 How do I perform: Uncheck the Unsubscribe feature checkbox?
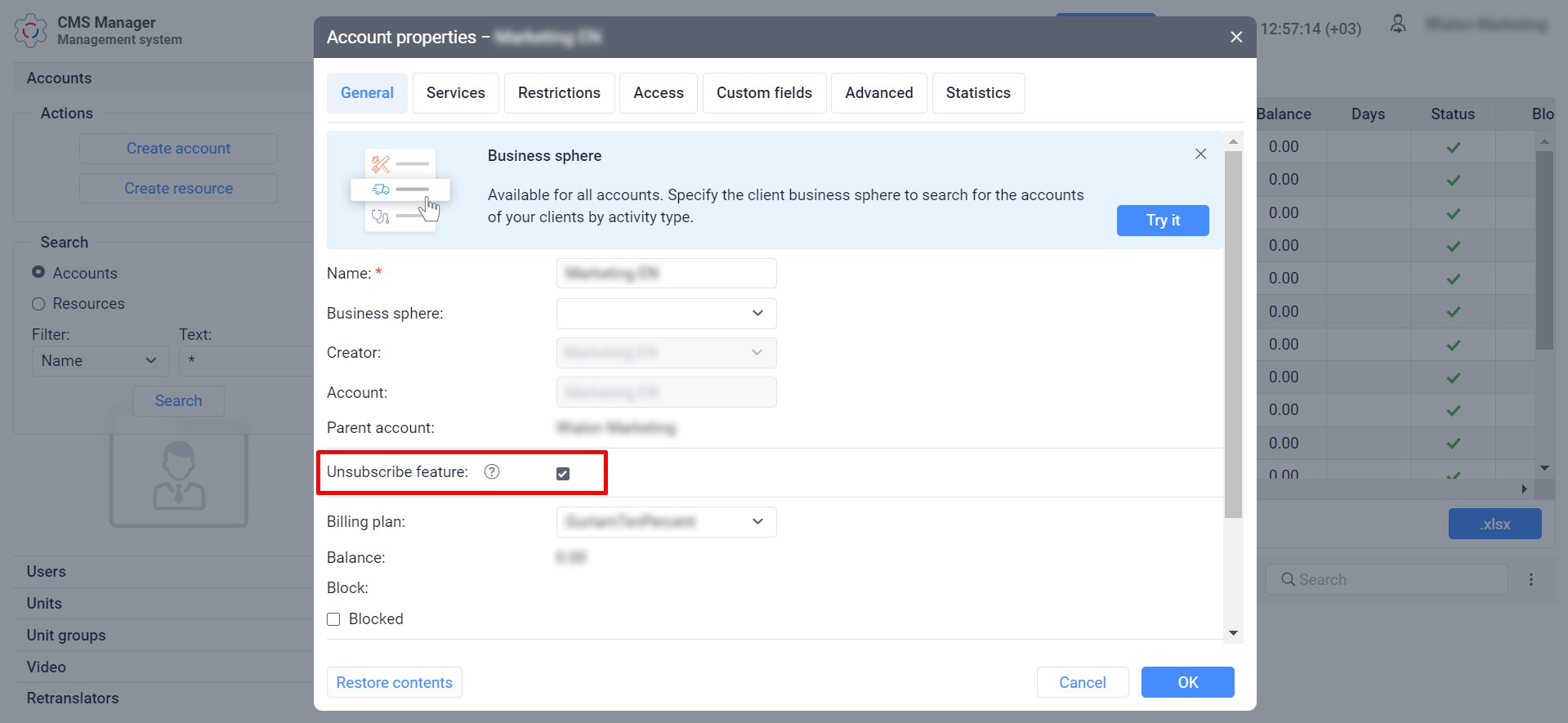pyautogui.click(x=563, y=474)
